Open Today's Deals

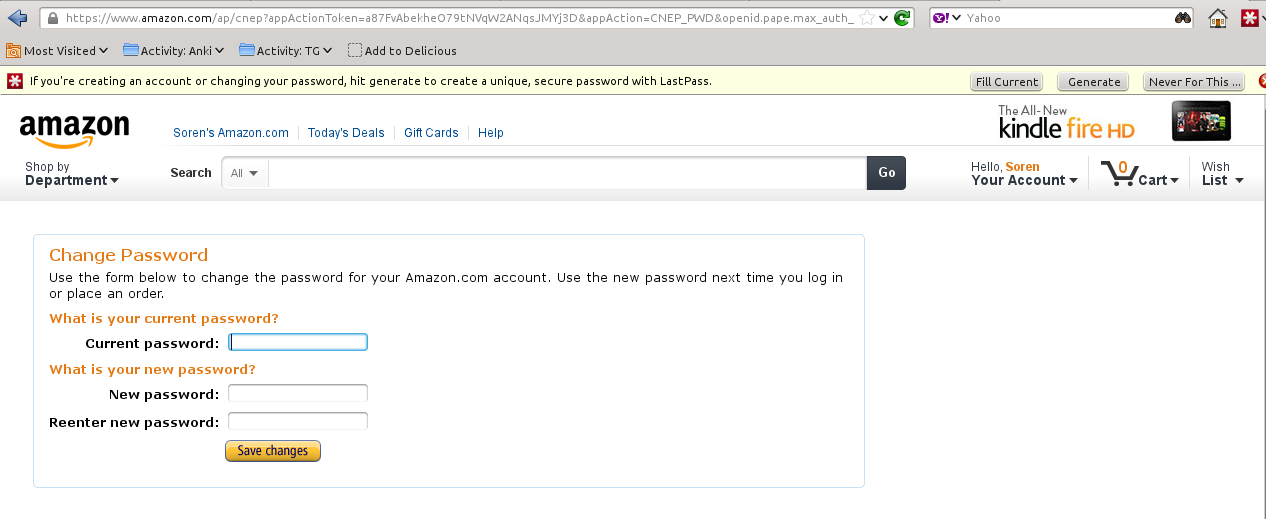point(346,133)
